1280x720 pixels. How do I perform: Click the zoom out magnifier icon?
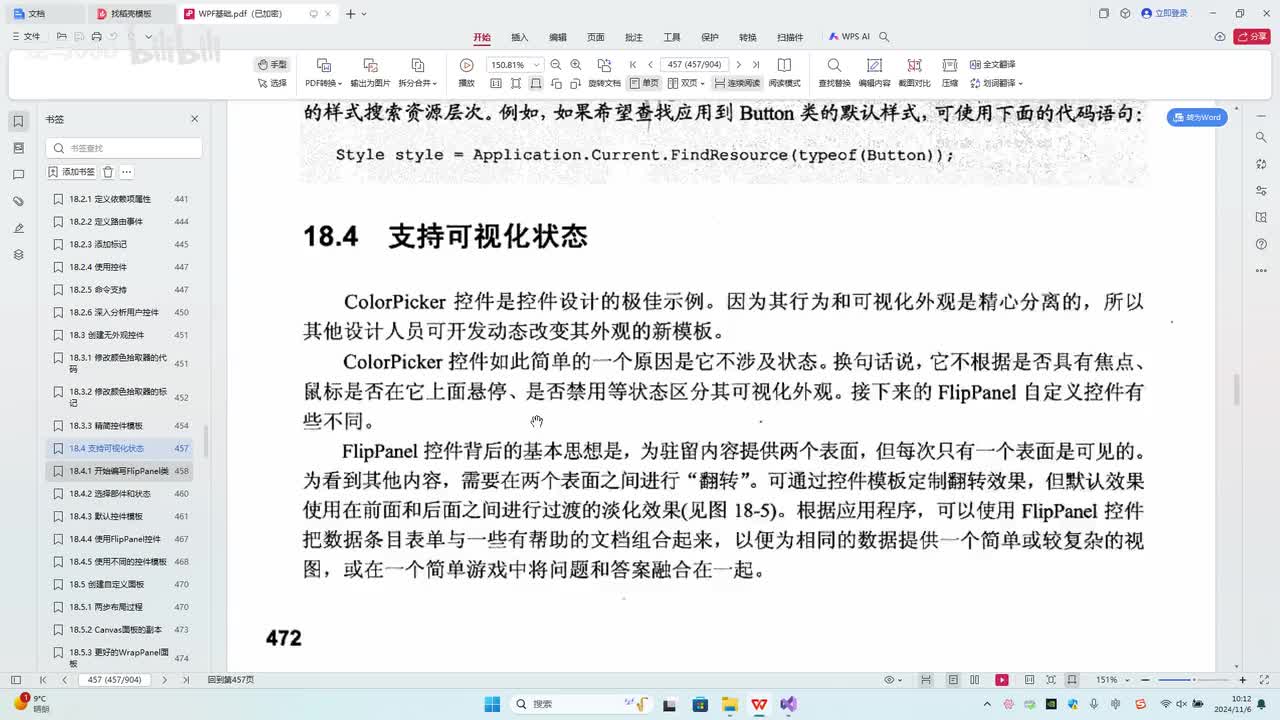(556, 64)
